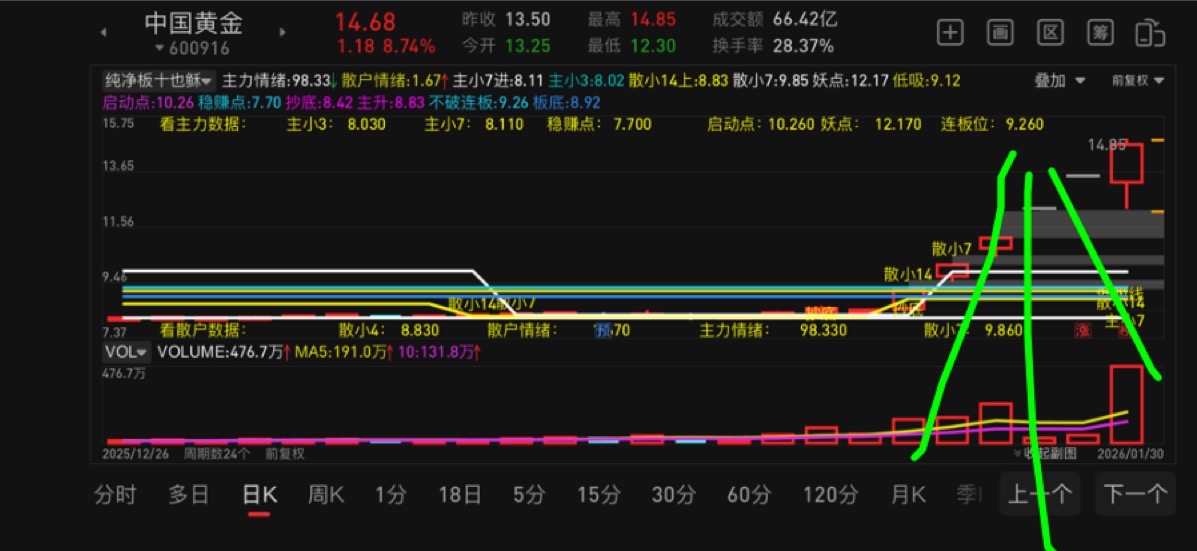Screen dimensions: 1197x551
Task: Go to next stock with right arrow
Action: [x=282, y=33]
